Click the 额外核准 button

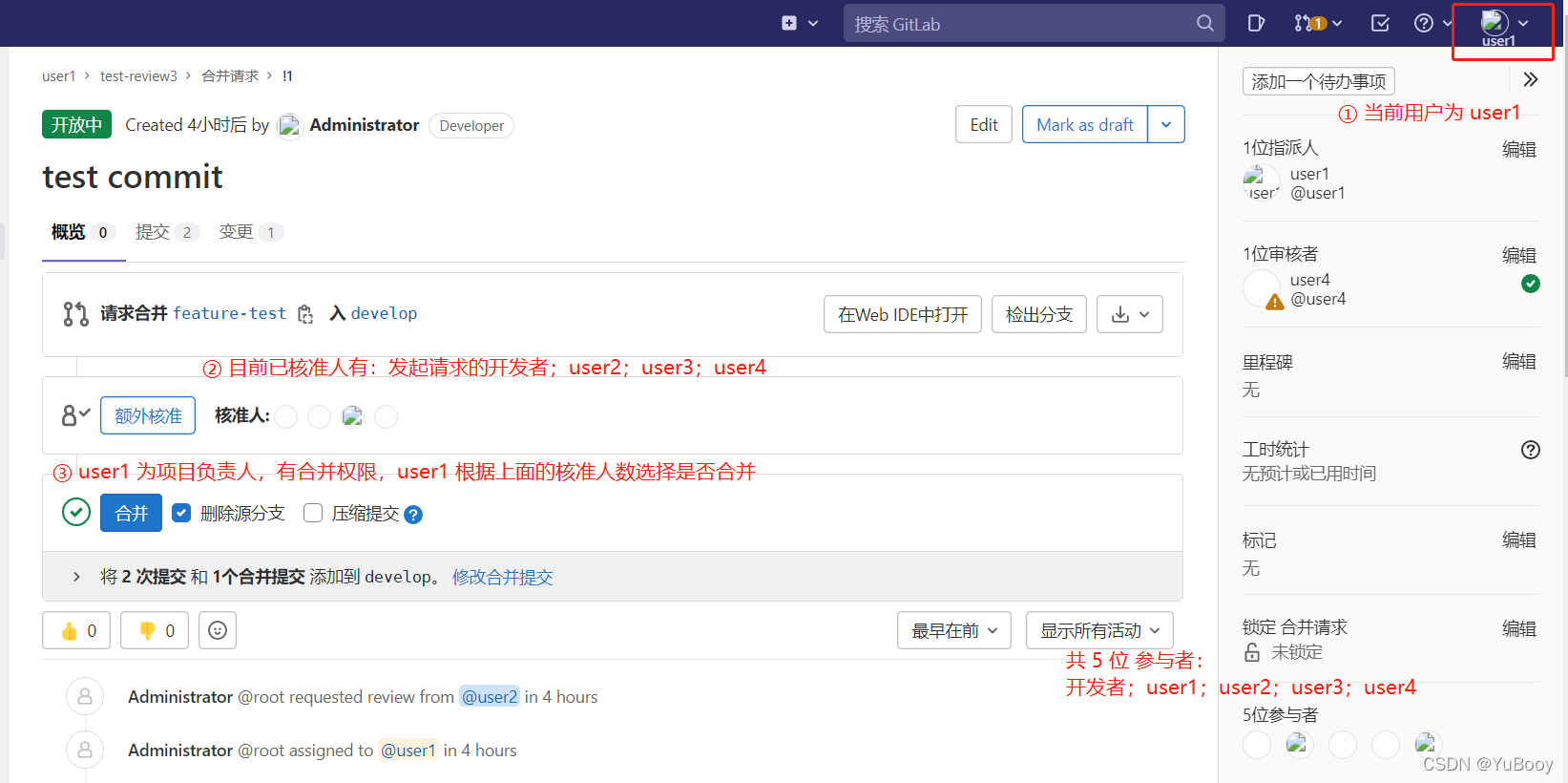(x=148, y=415)
